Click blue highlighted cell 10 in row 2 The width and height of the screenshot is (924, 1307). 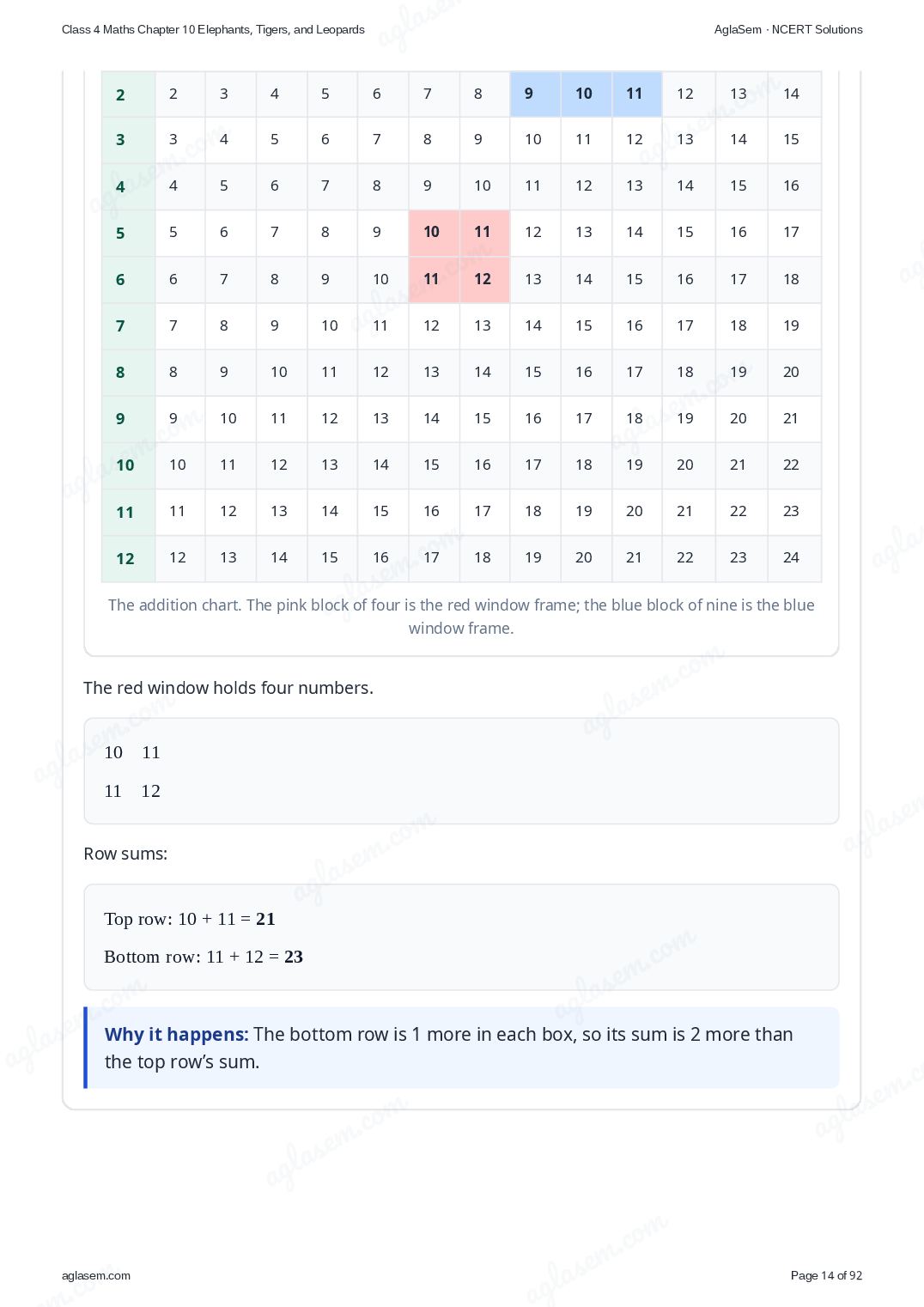(586, 94)
